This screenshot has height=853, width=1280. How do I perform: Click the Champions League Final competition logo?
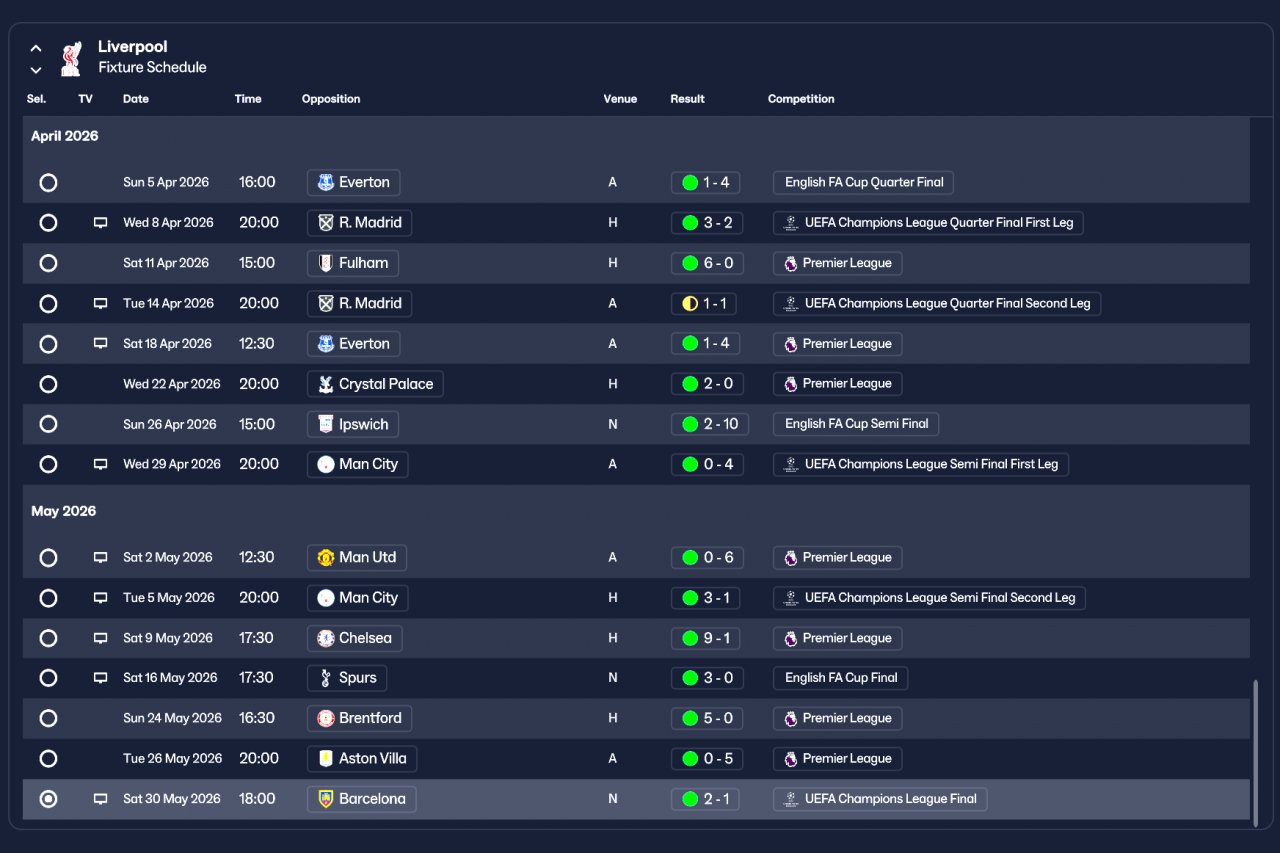click(790, 799)
